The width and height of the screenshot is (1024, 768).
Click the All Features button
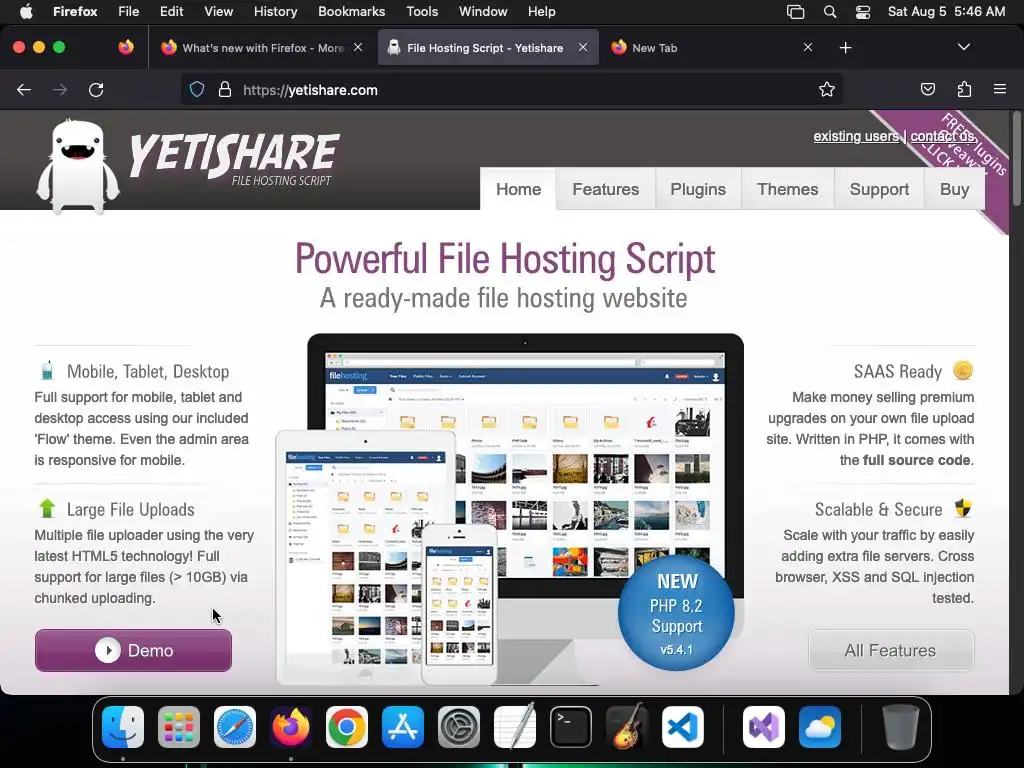pos(891,650)
